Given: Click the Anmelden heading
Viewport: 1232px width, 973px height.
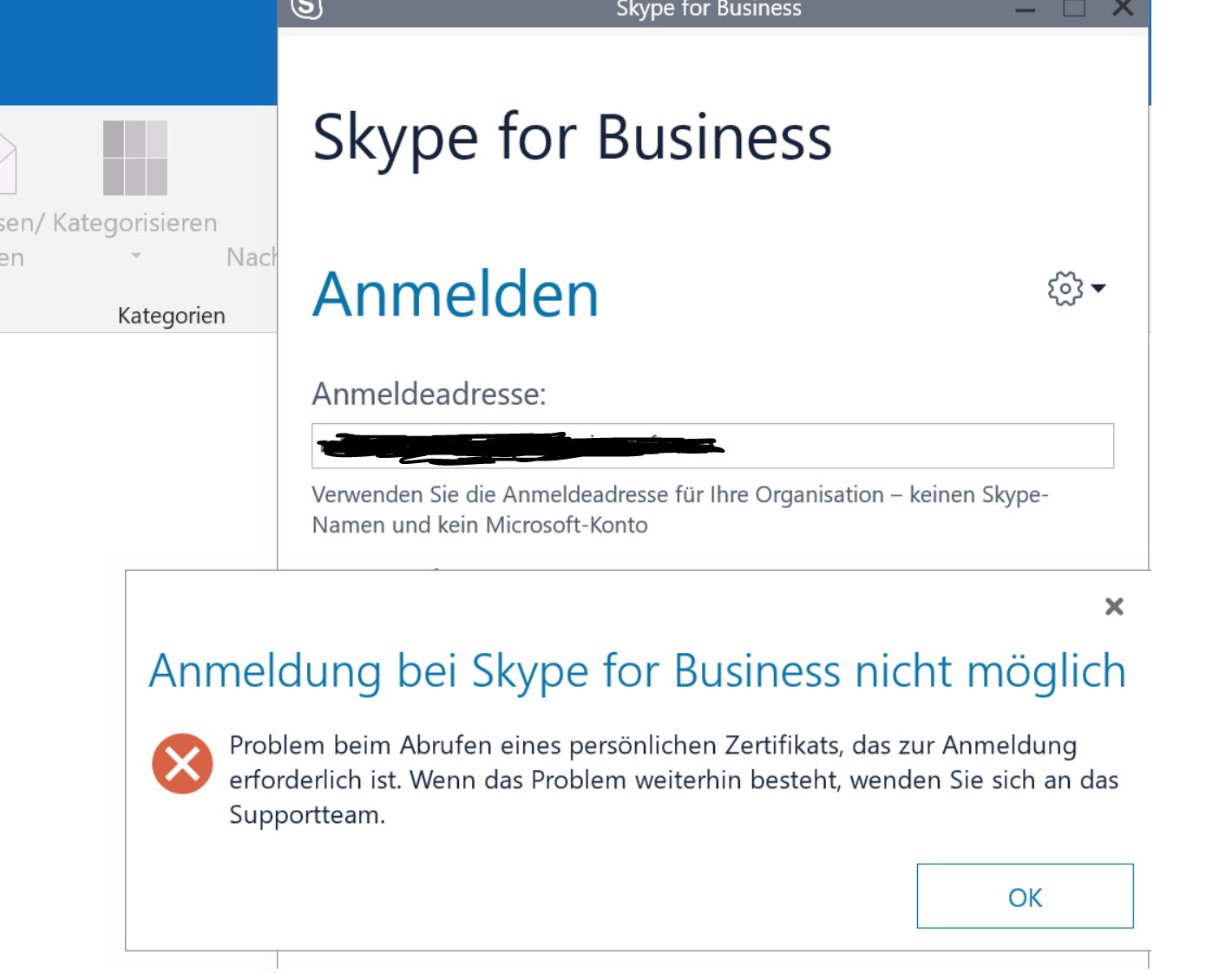Looking at the screenshot, I should coord(455,295).
